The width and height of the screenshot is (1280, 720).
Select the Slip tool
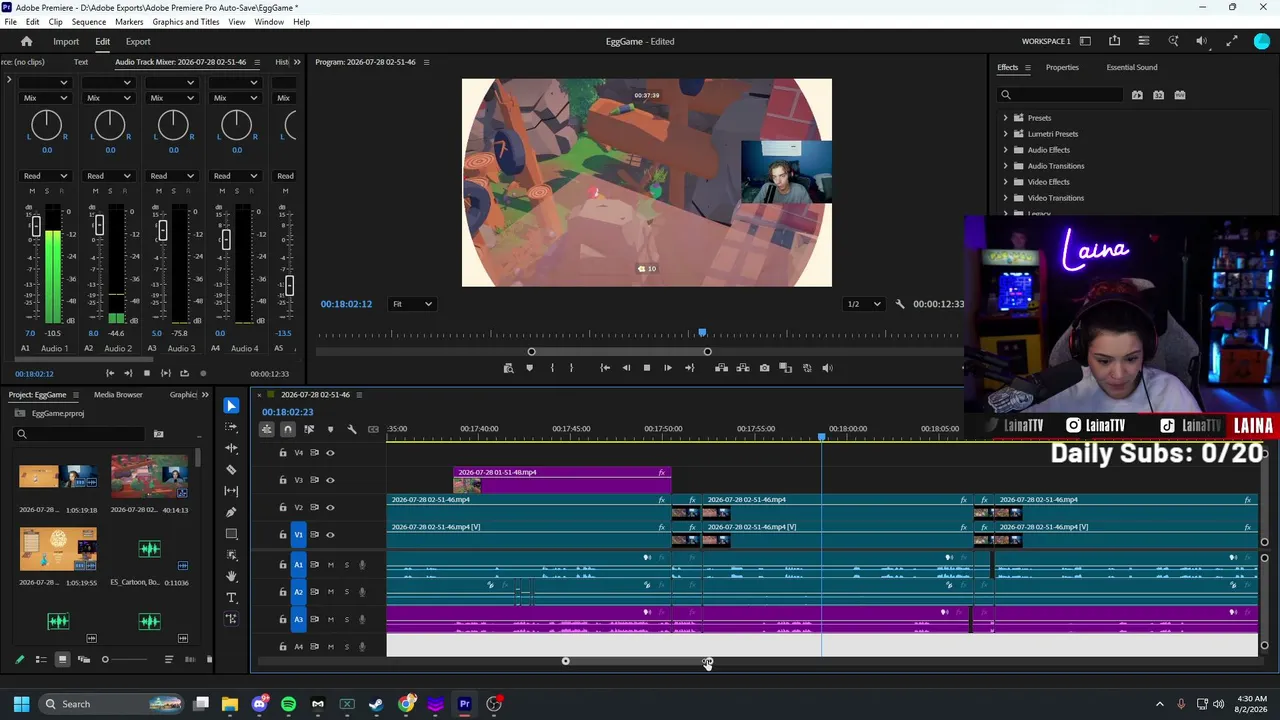tap(231, 491)
